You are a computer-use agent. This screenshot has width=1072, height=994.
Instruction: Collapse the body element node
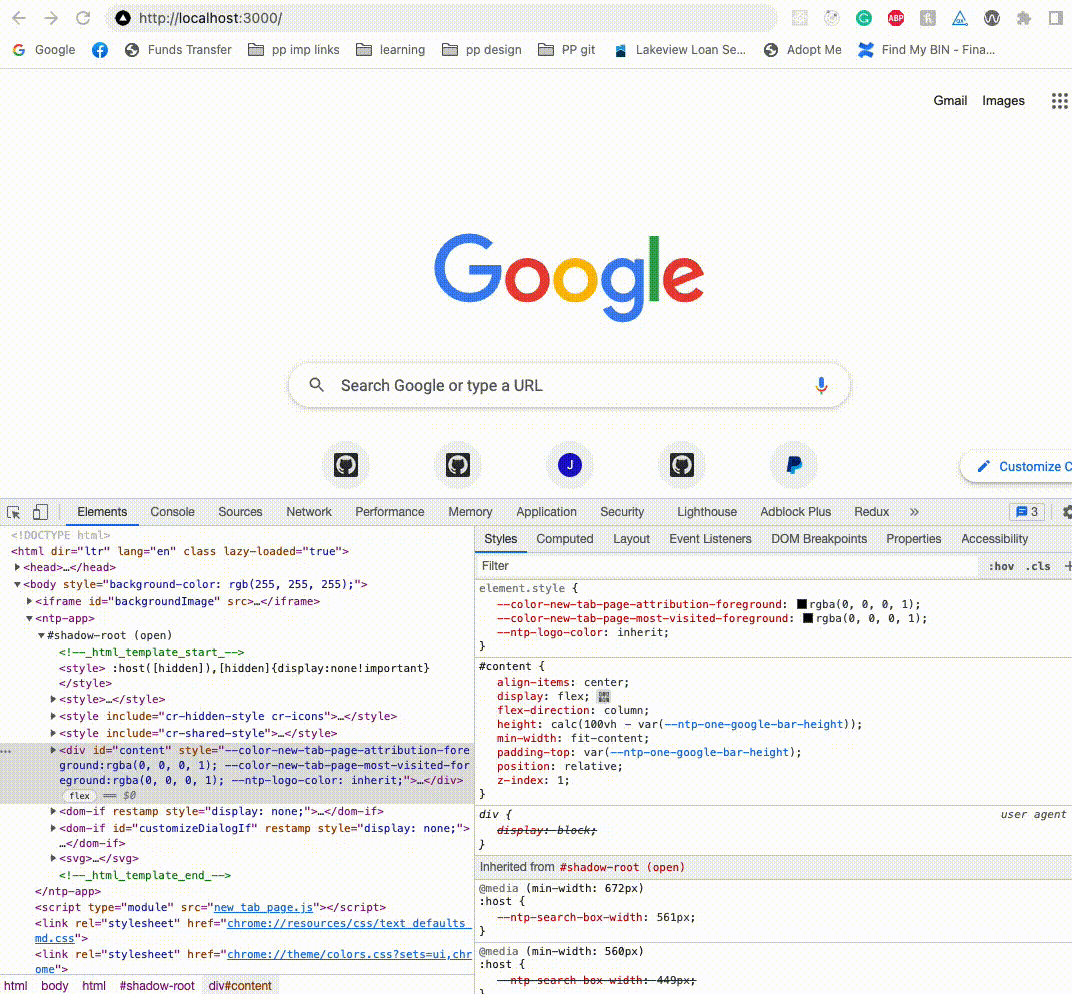(17, 585)
